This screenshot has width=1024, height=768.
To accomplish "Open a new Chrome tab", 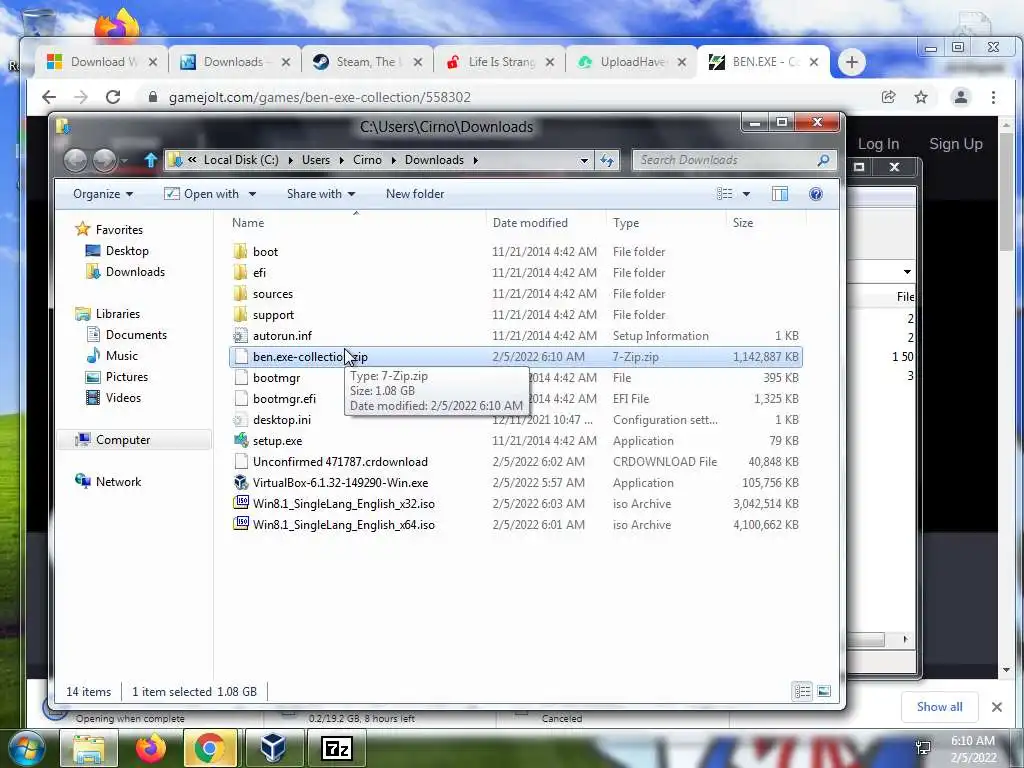I will point(851,62).
